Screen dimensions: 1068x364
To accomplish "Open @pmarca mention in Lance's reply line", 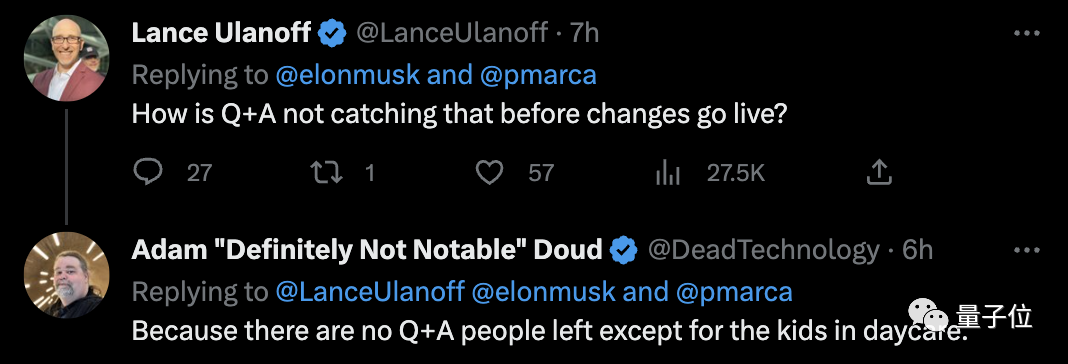I will tap(538, 75).
